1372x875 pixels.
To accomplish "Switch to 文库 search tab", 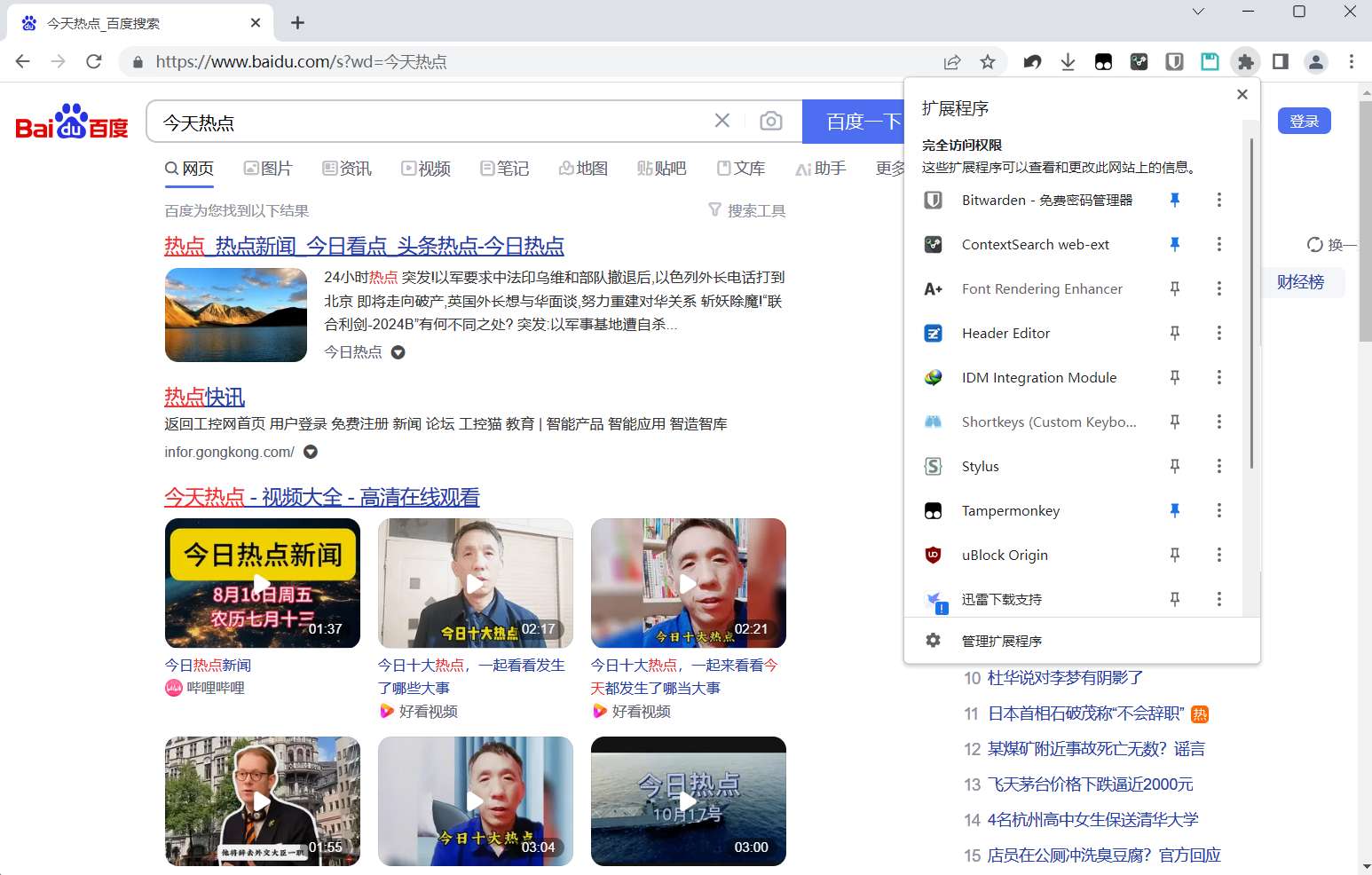I will 741,168.
